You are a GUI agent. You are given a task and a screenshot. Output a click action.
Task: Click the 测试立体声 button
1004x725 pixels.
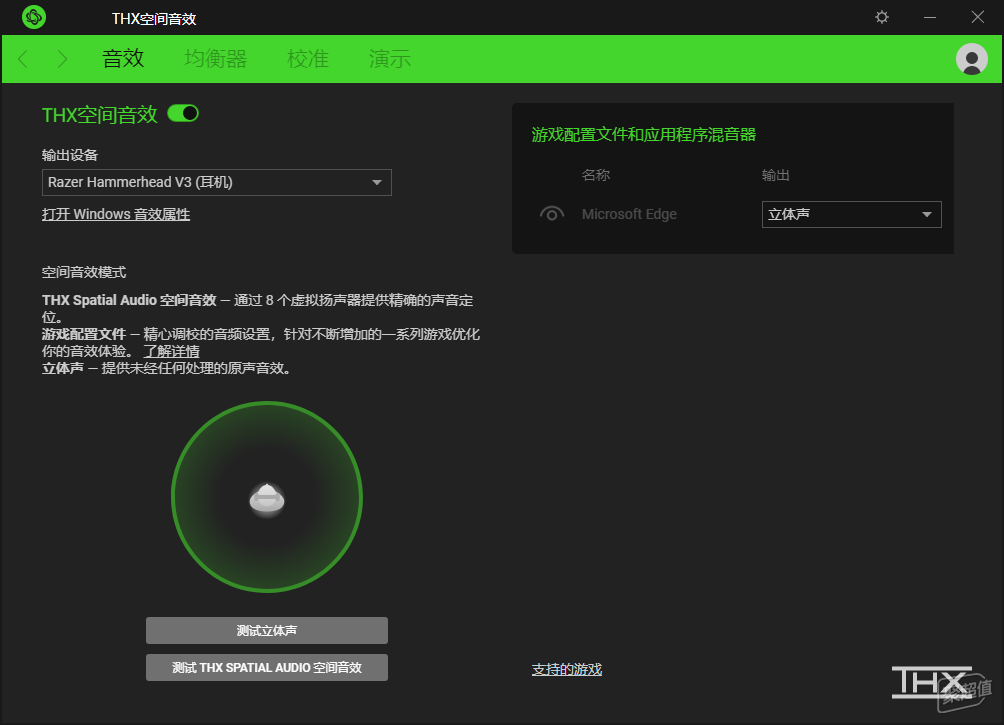pyautogui.click(x=267, y=630)
